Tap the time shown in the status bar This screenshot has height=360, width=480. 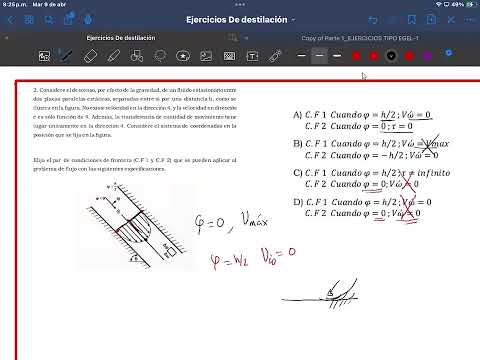point(14,4)
